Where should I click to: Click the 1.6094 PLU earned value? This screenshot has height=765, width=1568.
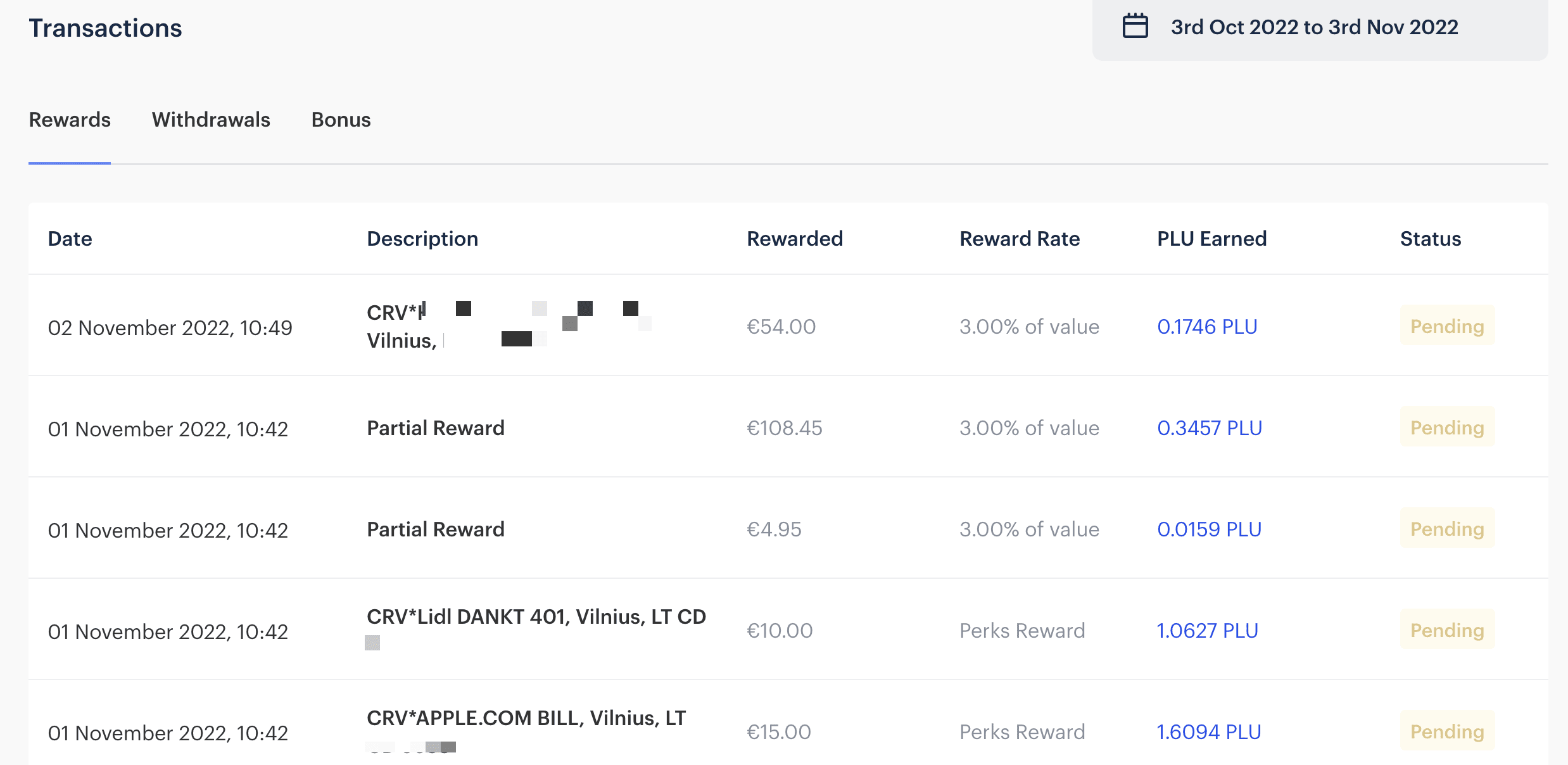[x=1209, y=732]
